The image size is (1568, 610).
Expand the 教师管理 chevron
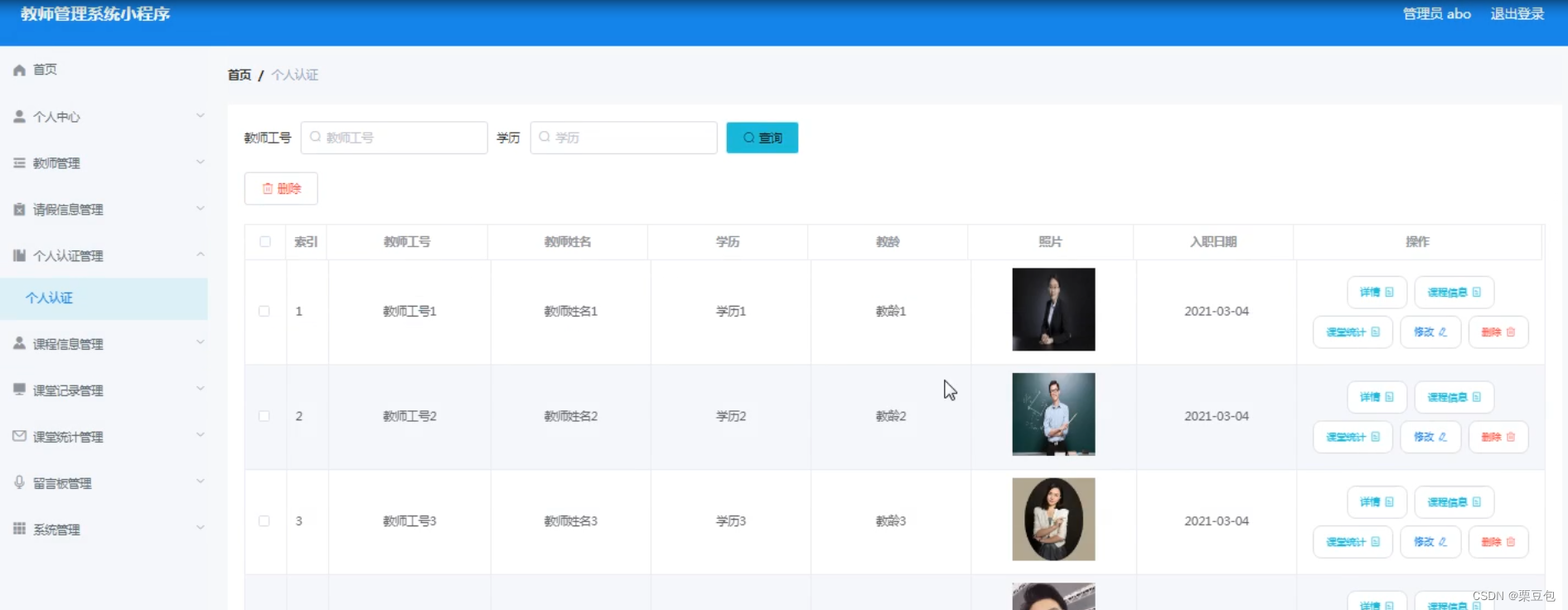tap(200, 162)
